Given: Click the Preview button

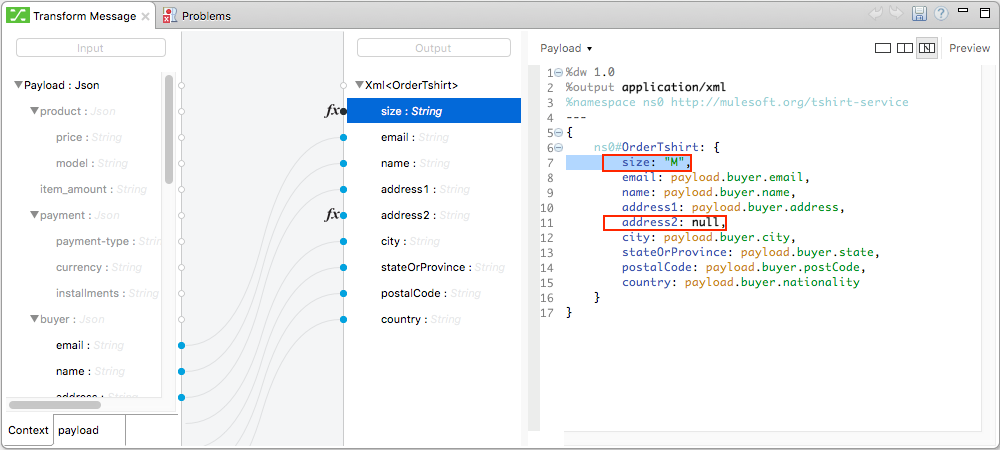Looking at the screenshot, I should coord(969,48).
